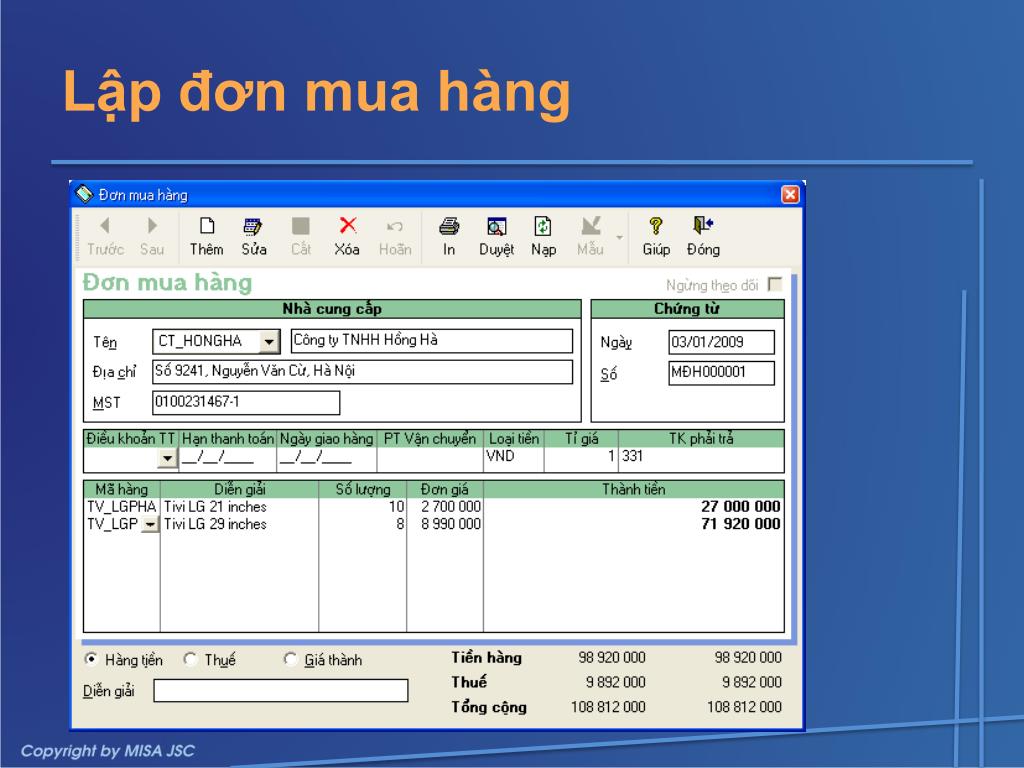The image size is (1024, 768).
Task: Click the Hoãn undo icon
Action: 394,227
